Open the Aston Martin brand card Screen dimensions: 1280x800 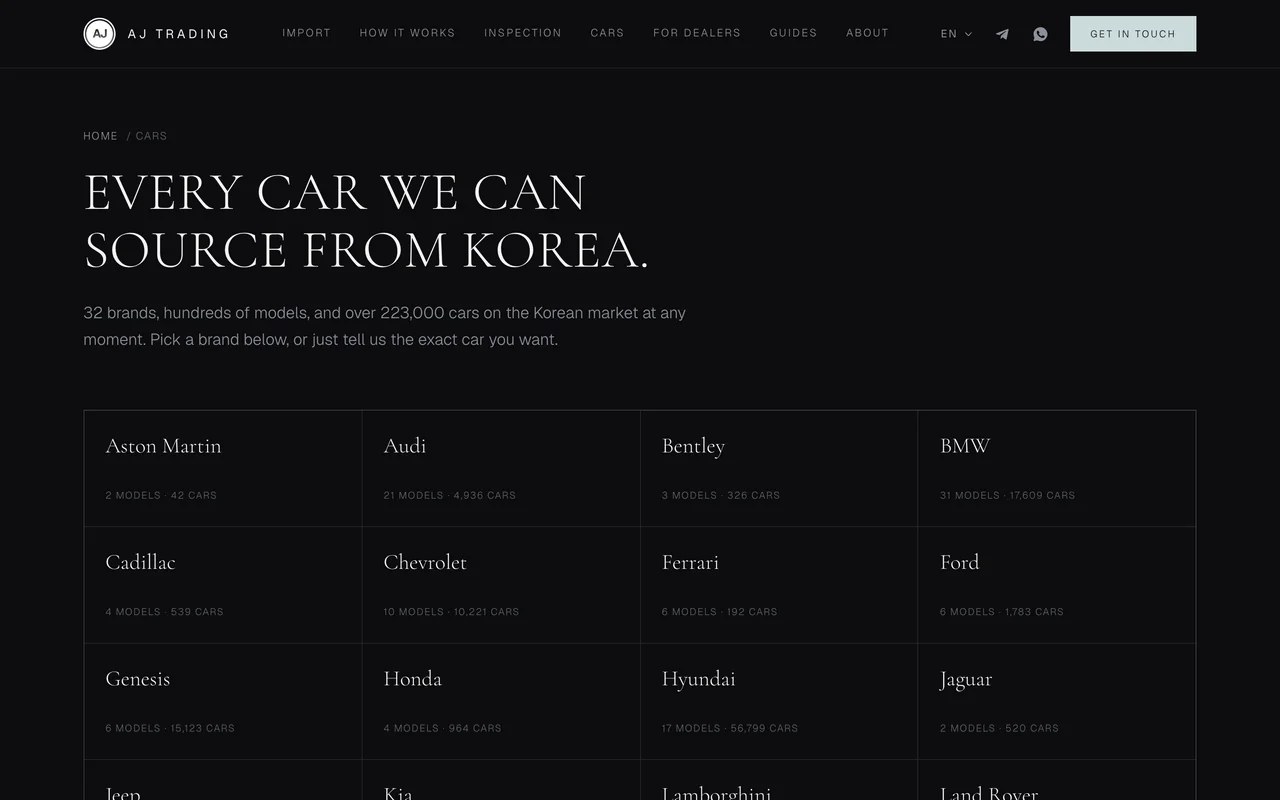(223, 469)
